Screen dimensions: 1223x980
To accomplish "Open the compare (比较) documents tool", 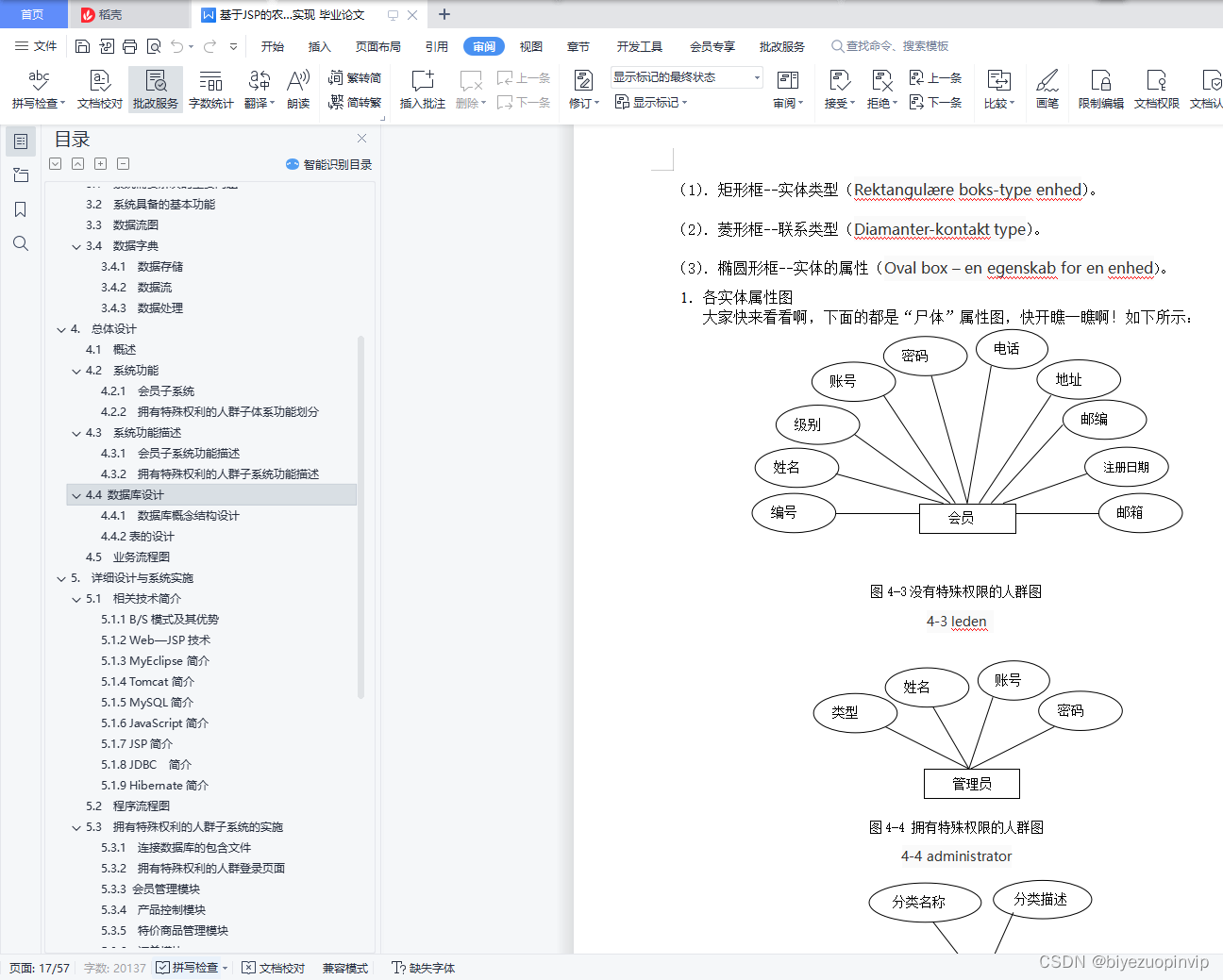I will (998, 90).
